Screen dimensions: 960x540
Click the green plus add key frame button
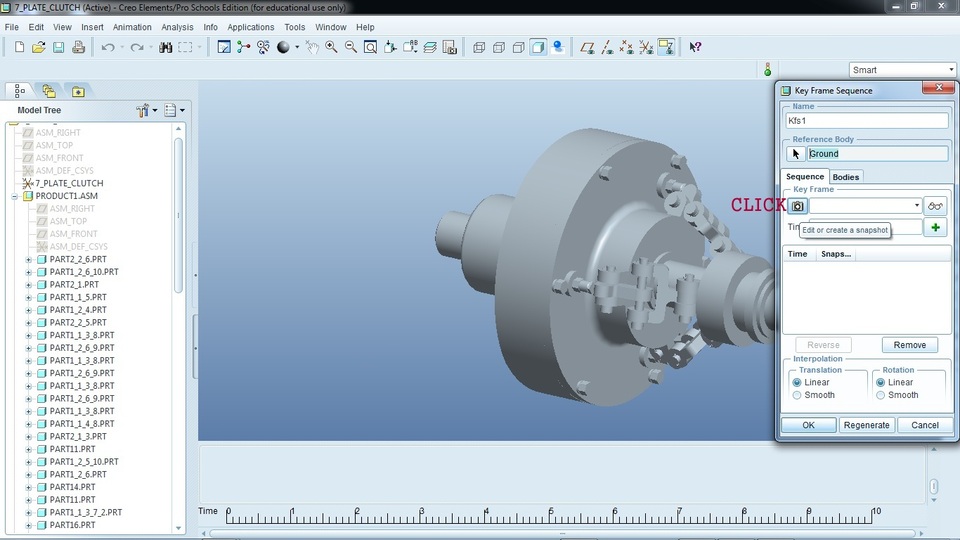935,228
